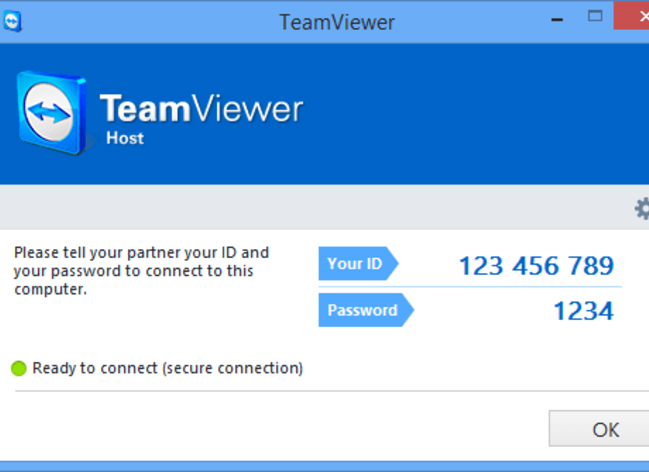The width and height of the screenshot is (649, 472).
Task: Open settings via the gear icon
Action: [x=642, y=209]
